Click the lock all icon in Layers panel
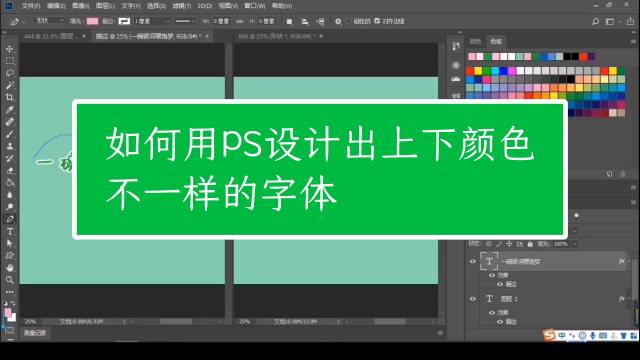The image size is (640, 360). (530, 244)
